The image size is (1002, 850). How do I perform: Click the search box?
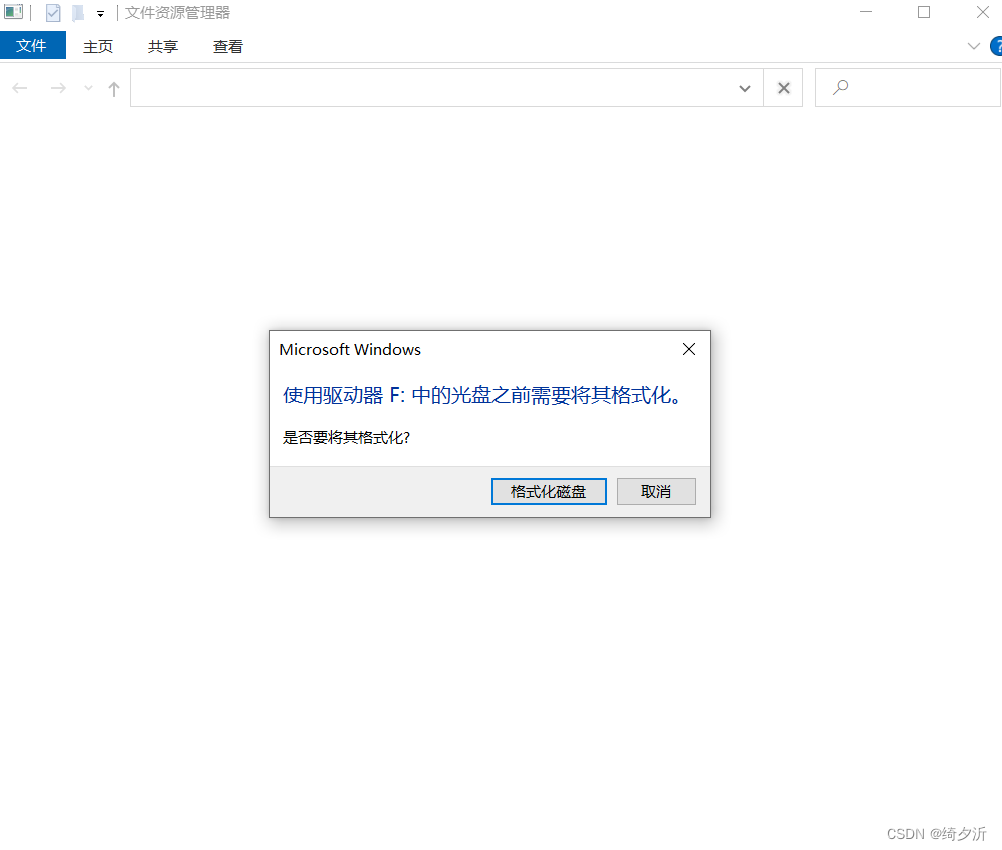907,88
